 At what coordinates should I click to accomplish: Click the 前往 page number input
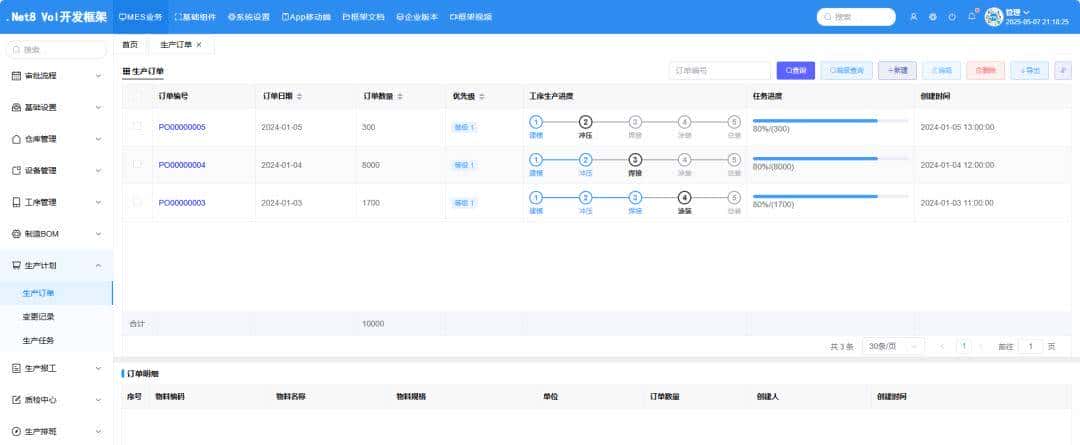pos(1030,346)
